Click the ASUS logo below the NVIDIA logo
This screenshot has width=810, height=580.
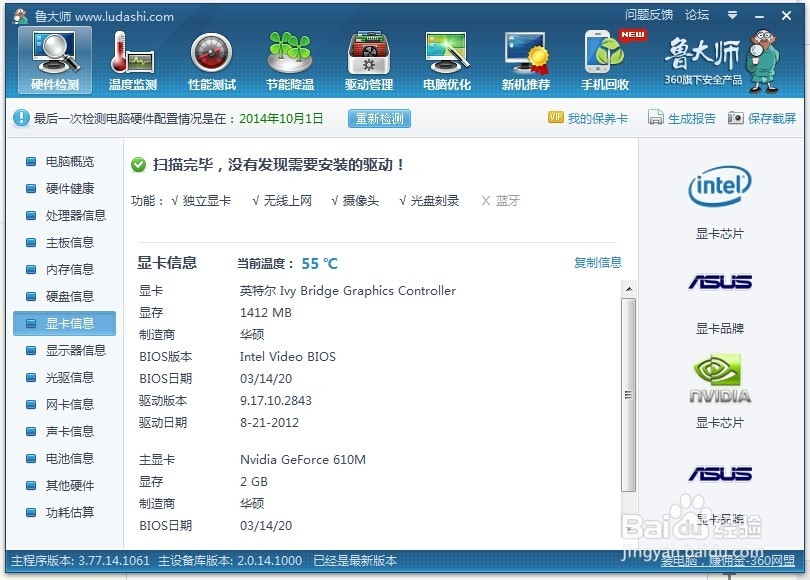[720, 474]
